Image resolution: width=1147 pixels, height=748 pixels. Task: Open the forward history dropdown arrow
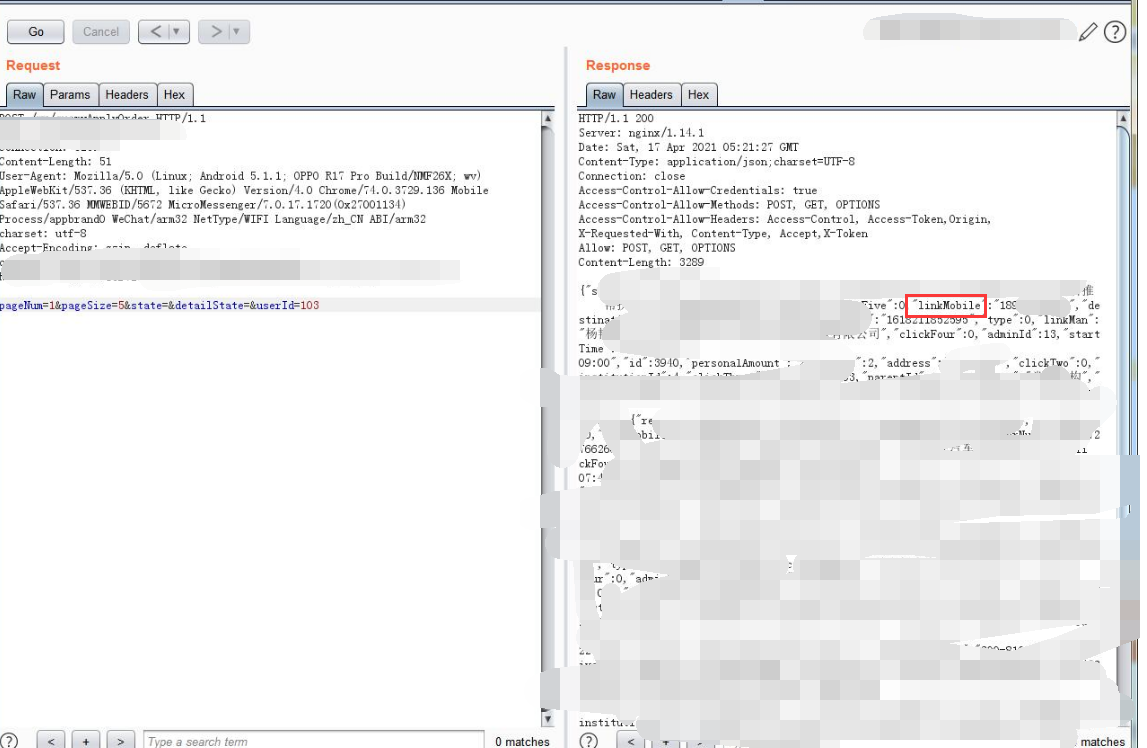coord(236,31)
